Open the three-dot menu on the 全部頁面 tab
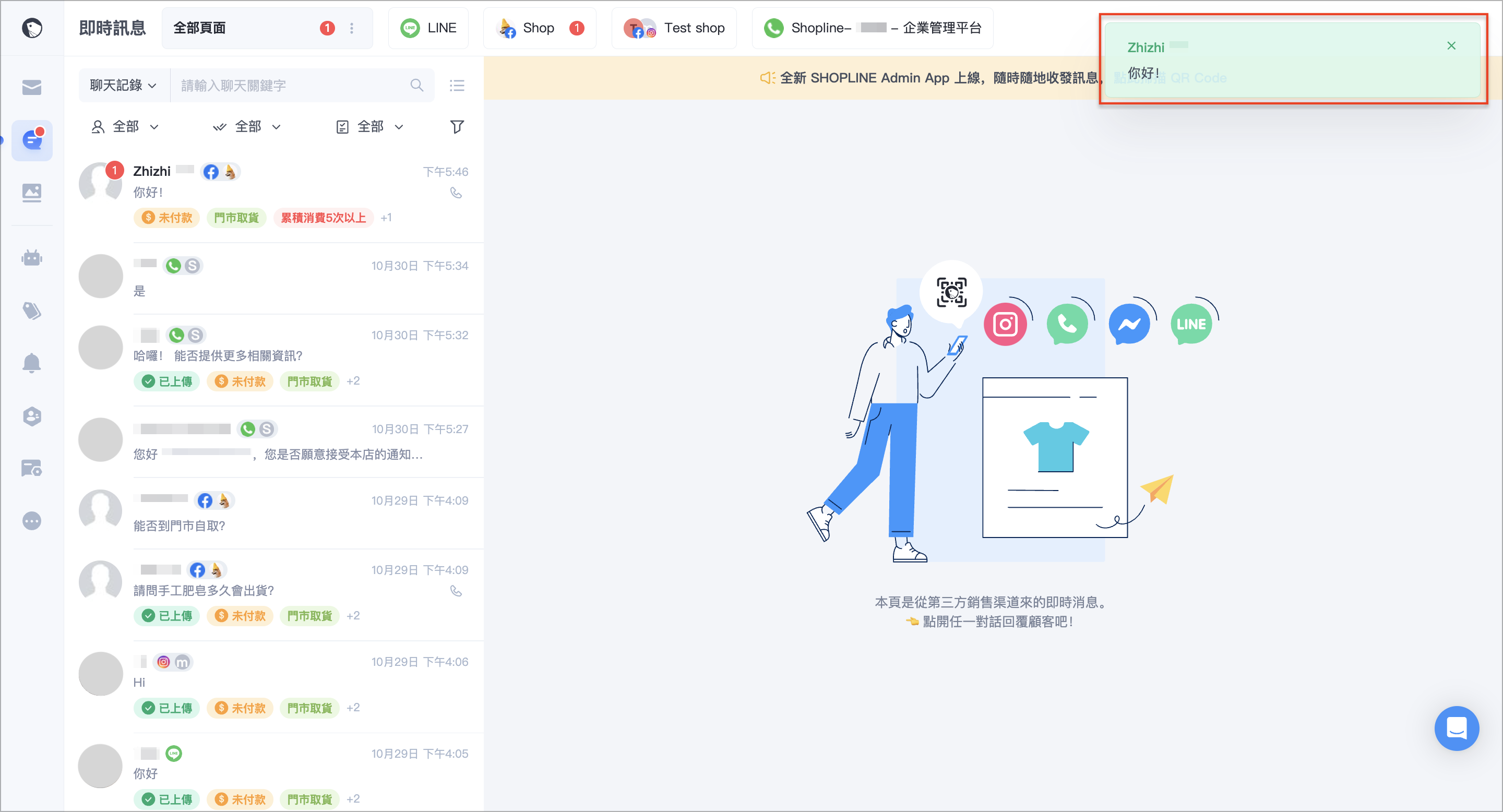The image size is (1503, 812). tap(351, 28)
